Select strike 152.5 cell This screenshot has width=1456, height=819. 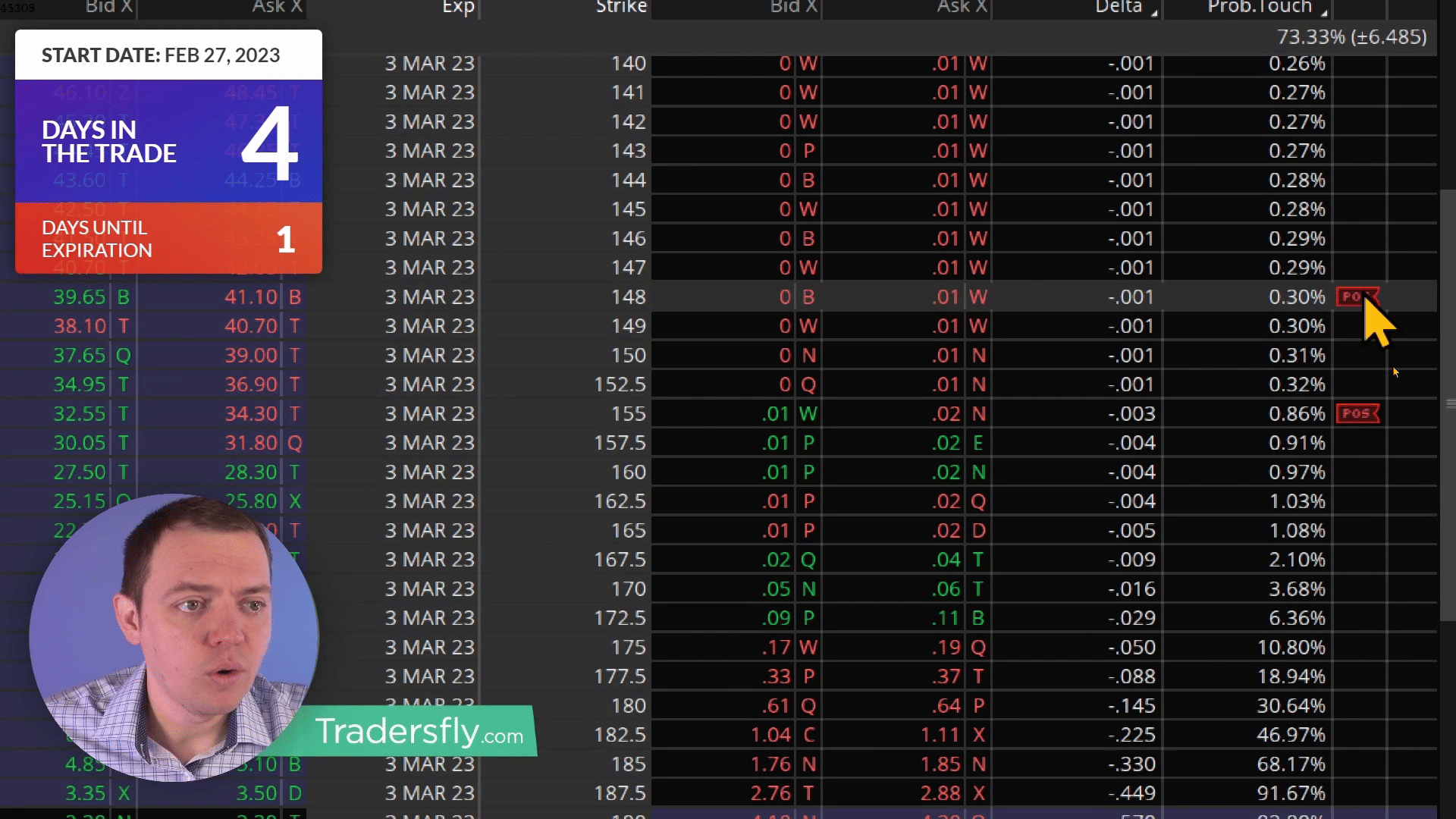620,384
